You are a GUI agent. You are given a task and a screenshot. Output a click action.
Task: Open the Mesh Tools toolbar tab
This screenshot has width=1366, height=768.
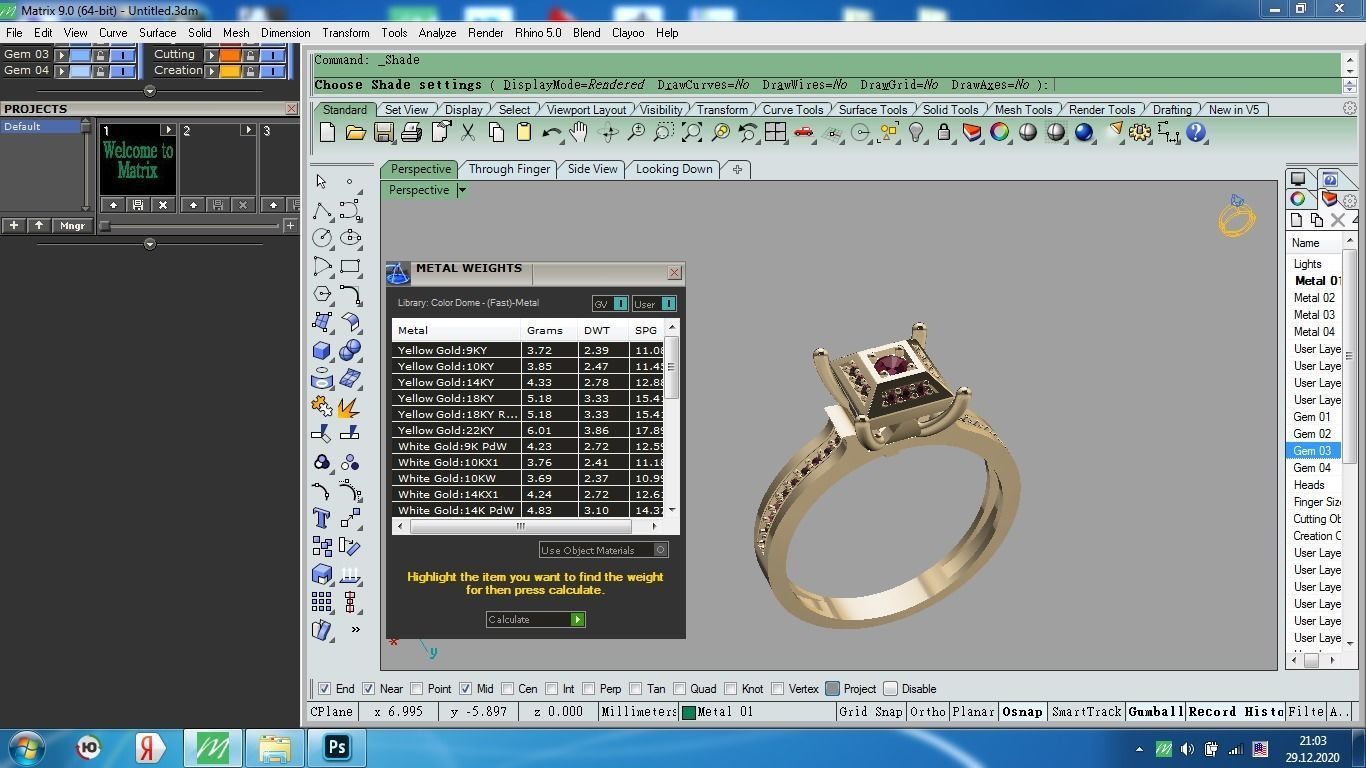(x=1023, y=110)
